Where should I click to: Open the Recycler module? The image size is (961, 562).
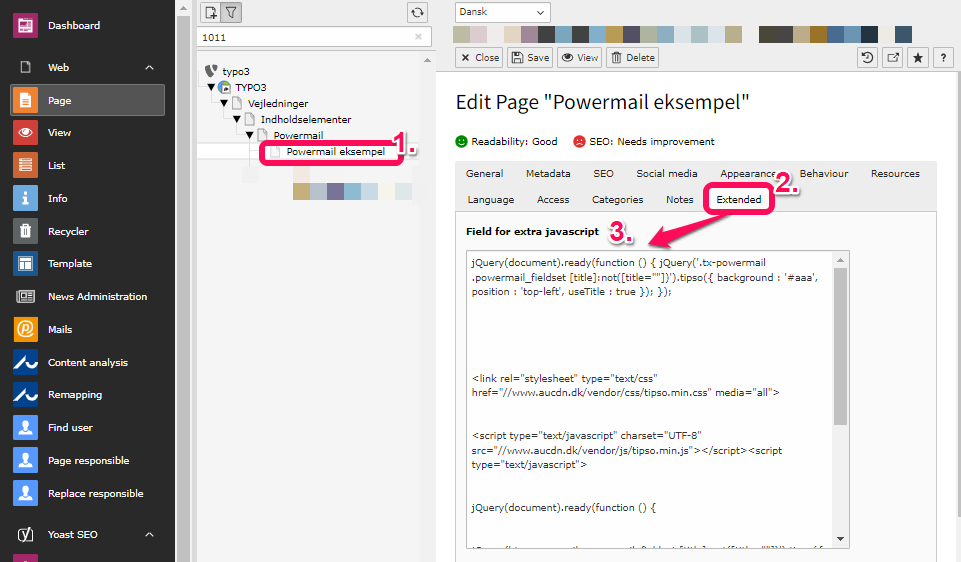click(x=67, y=231)
